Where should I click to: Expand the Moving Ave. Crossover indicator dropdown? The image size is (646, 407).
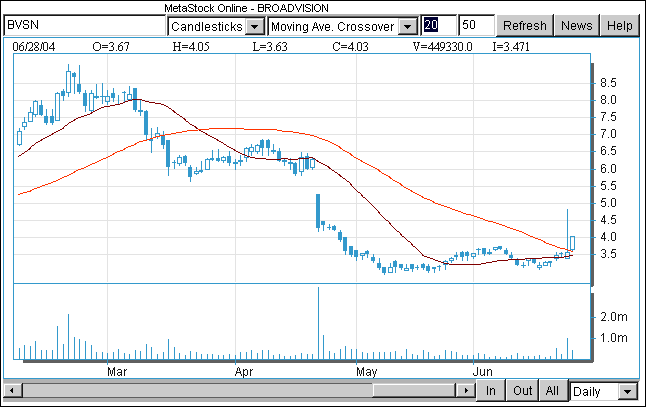coord(343,26)
